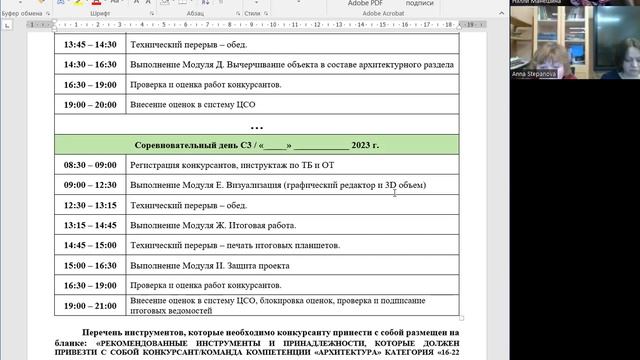Image resolution: width=640 pixels, height=360 pixels.
Task: Open the Шрифт dialog launcher
Action: (x=152, y=13)
